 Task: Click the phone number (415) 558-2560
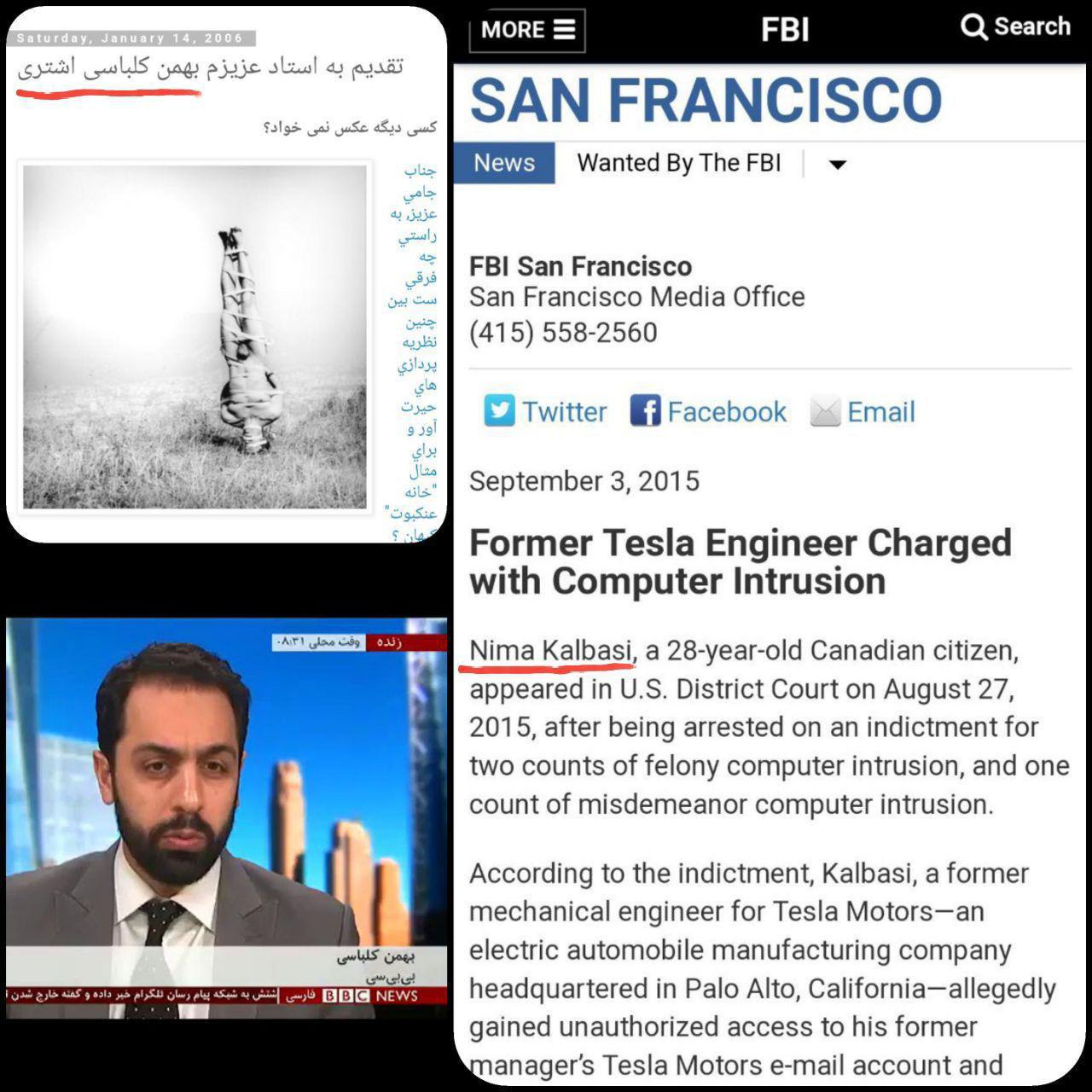tap(563, 333)
